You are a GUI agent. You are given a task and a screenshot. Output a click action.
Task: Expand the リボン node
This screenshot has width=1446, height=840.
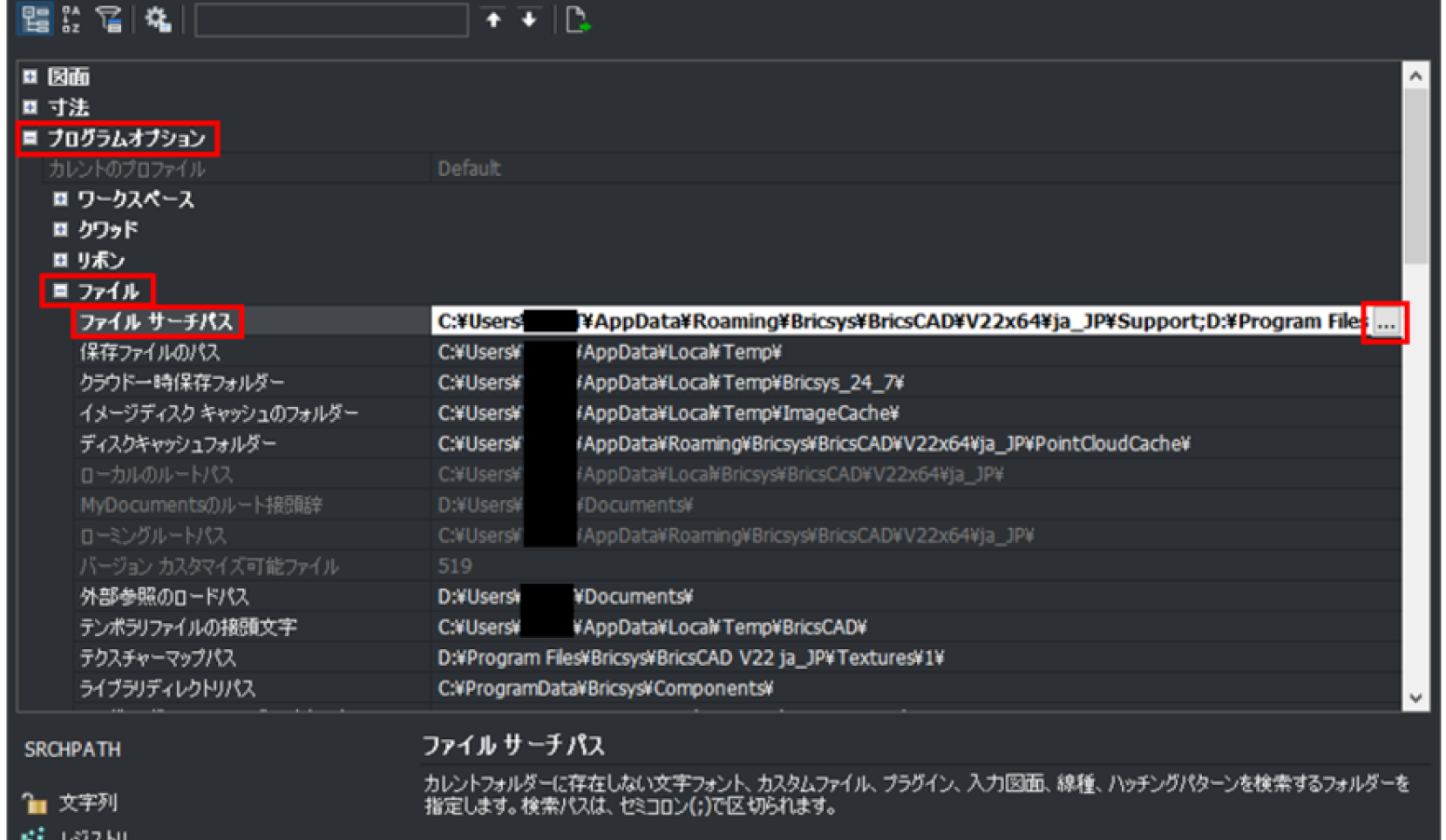[60, 260]
